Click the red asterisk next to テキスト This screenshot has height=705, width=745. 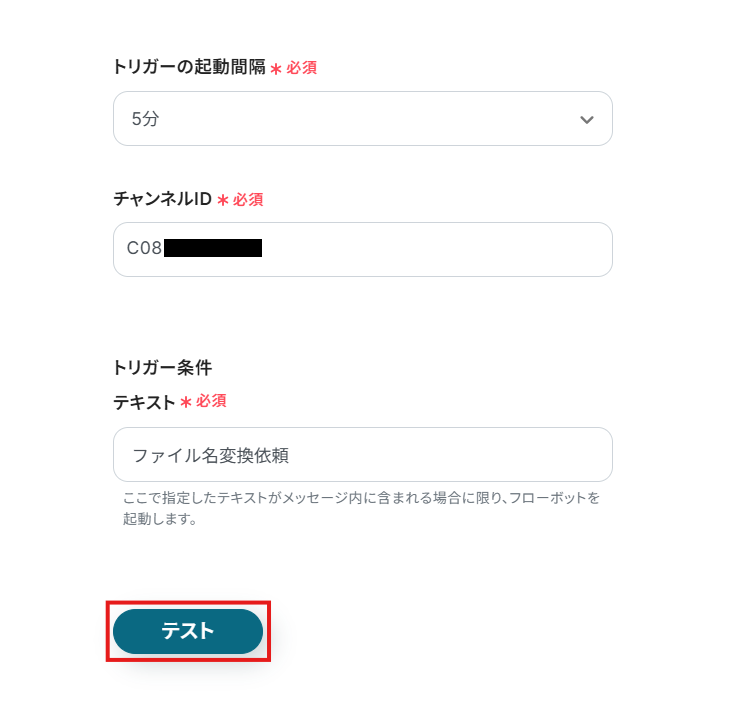[186, 402]
